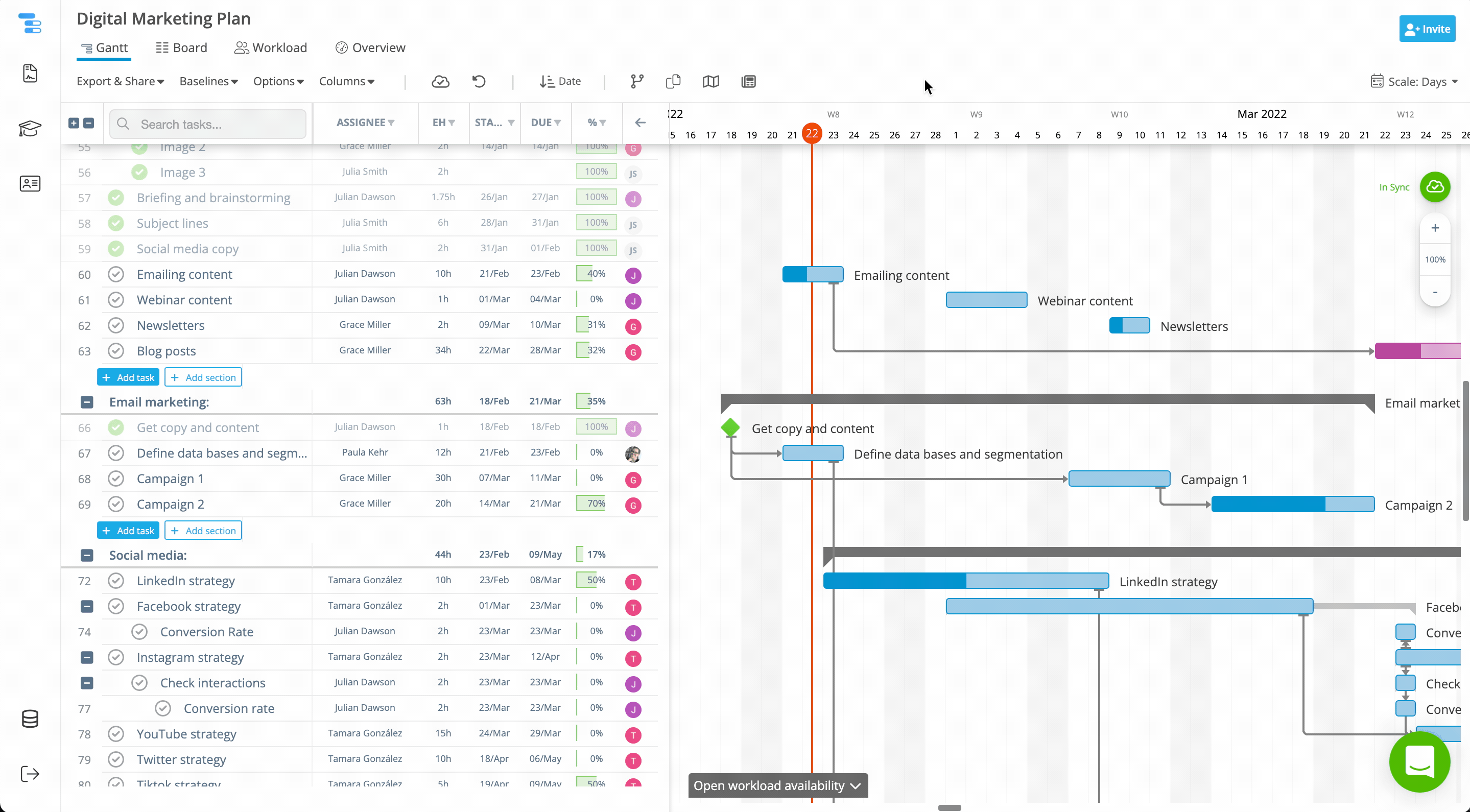Switch to the Board tab
Image resolution: width=1470 pixels, height=812 pixels.
[181, 47]
